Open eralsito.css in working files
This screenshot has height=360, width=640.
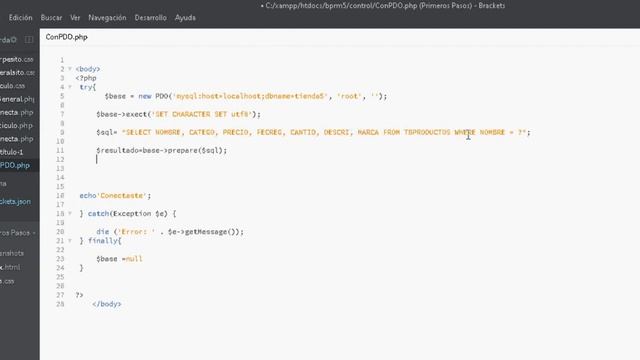point(18,72)
